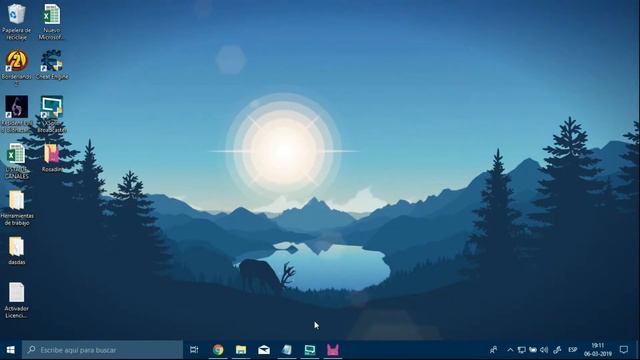This screenshot has width=640, height=360.
Task: Open the Action Center notifications
Action: (x=624, y=350)
